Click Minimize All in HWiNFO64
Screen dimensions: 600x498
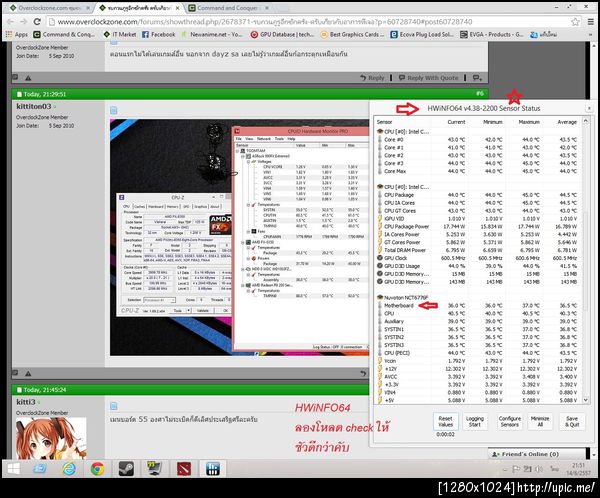[540, 421]
